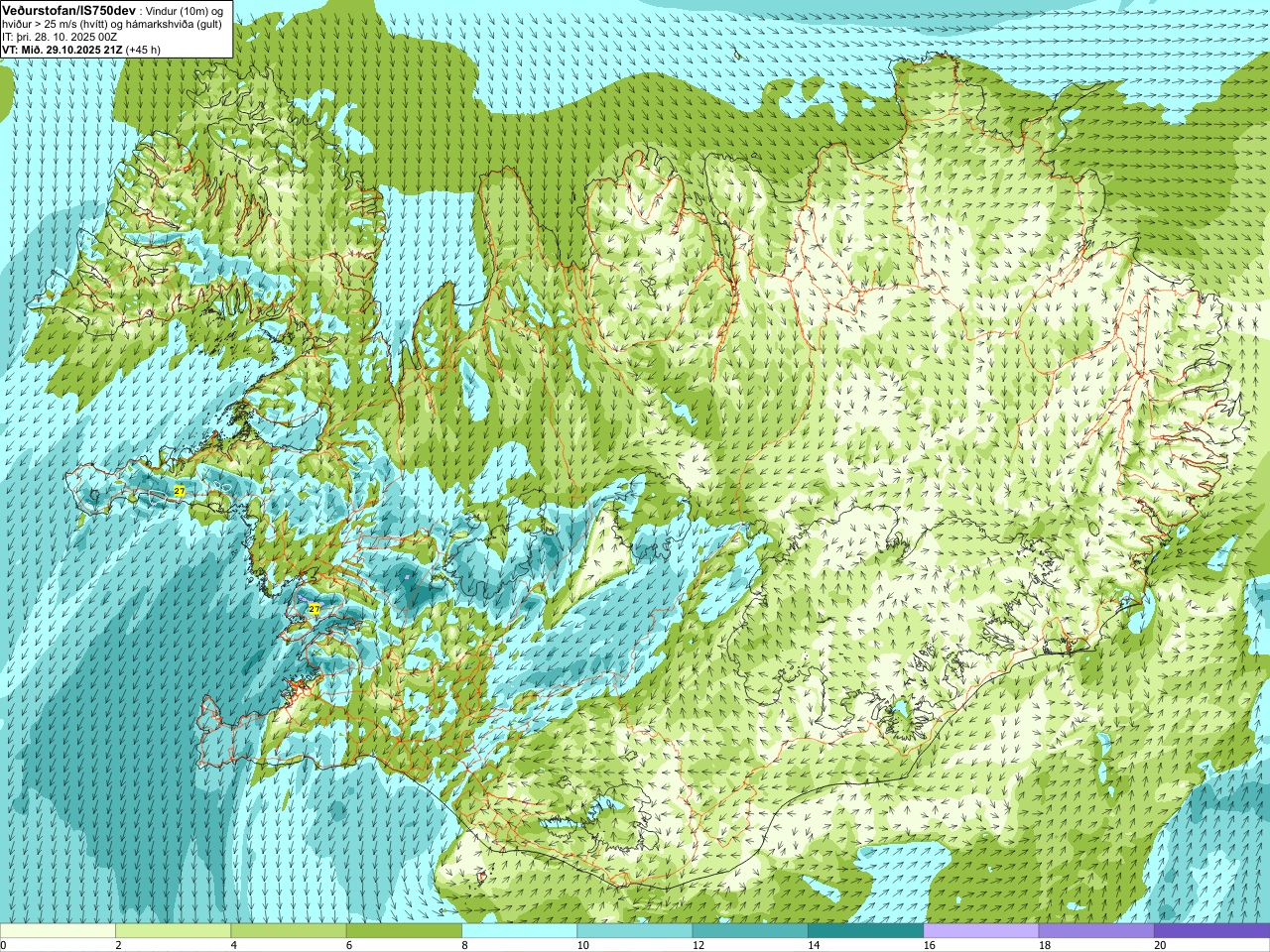Click the 2–4 m/s light green legend swatch
Image resolution: width=1270 pixels, height=952 pixels.
click(x=173, y=931)
